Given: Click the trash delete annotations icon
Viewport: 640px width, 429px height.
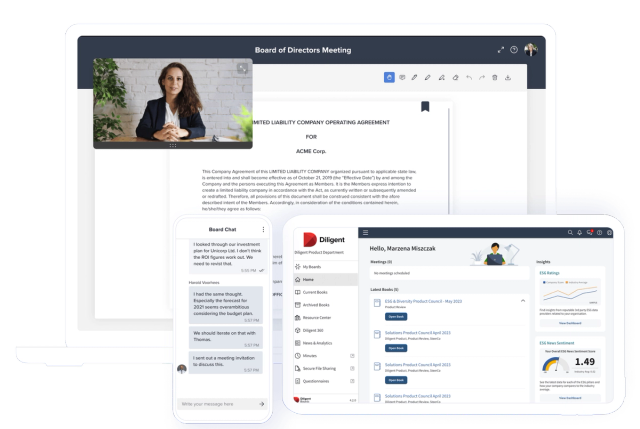Looking at the screenshot, I should pyautogui.click(x=495, y=78).
